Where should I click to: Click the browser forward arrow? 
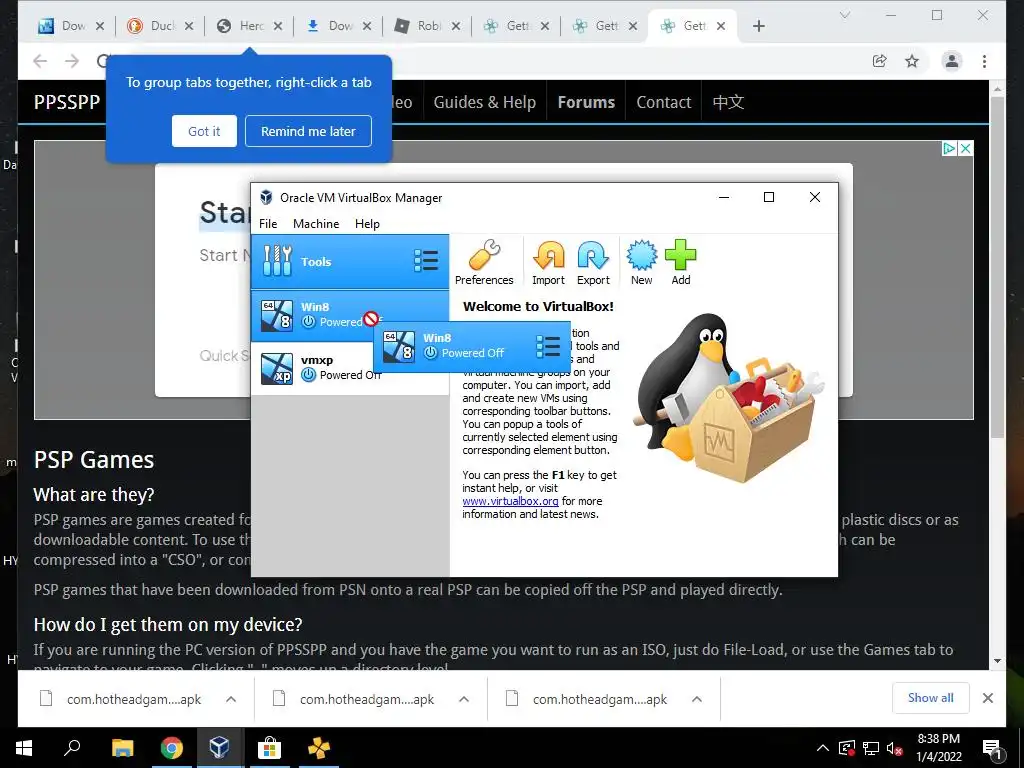[x=72, y=61]
